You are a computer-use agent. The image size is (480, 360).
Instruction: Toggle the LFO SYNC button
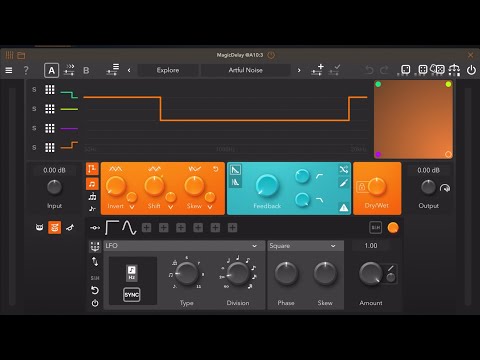(x=132, y=295)
